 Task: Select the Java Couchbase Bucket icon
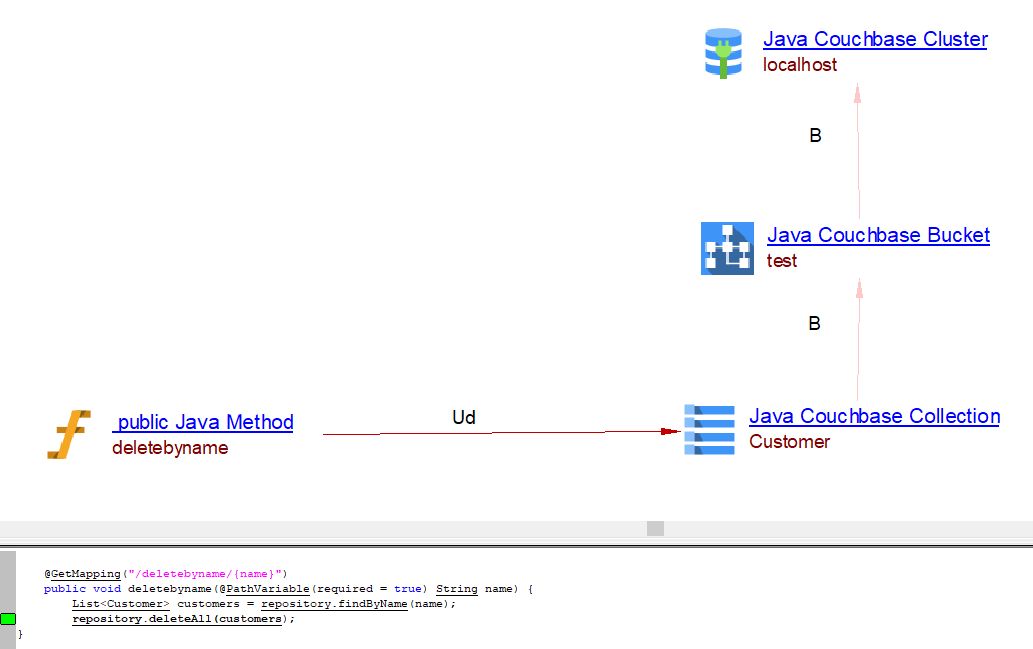click(x=727, y=248)
